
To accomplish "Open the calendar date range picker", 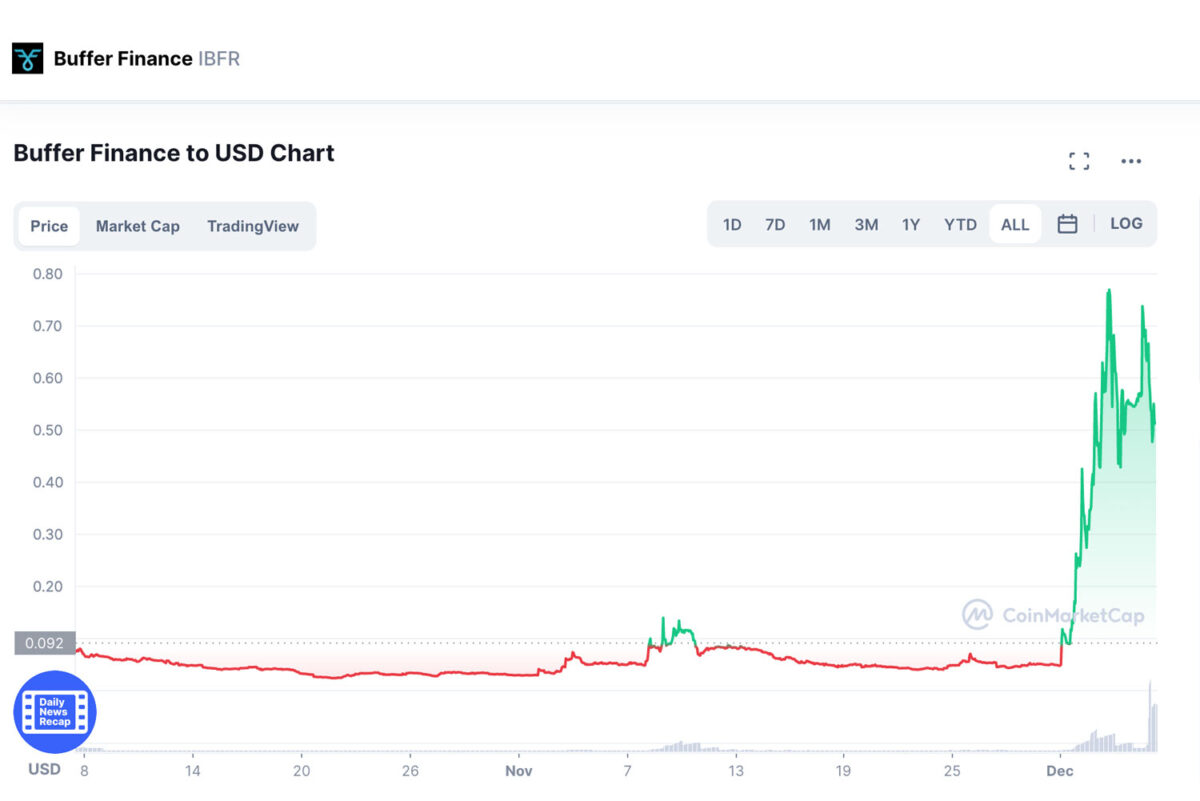I will point(1067,224).
